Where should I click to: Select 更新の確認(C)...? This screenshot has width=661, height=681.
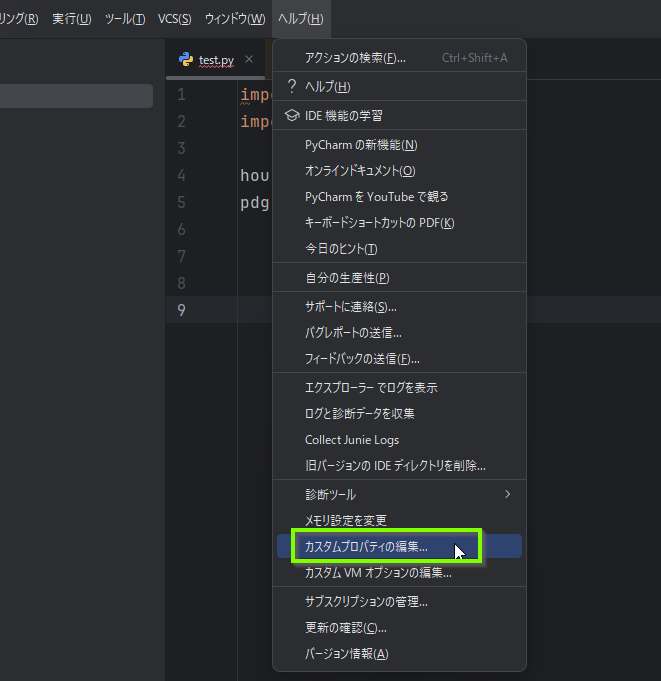(x=399, y=628)
